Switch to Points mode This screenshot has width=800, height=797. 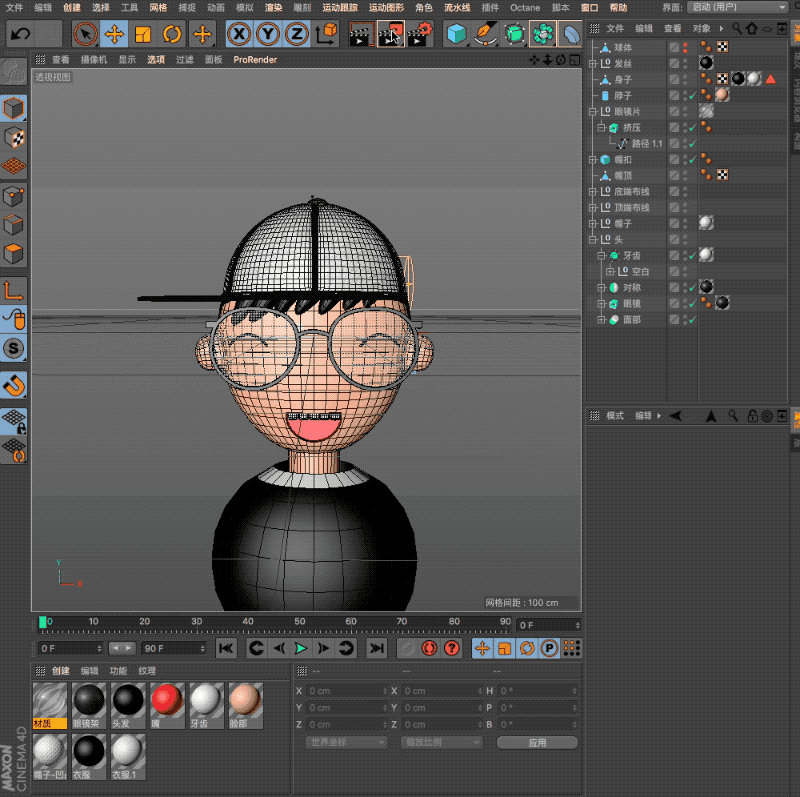[14, 196]
